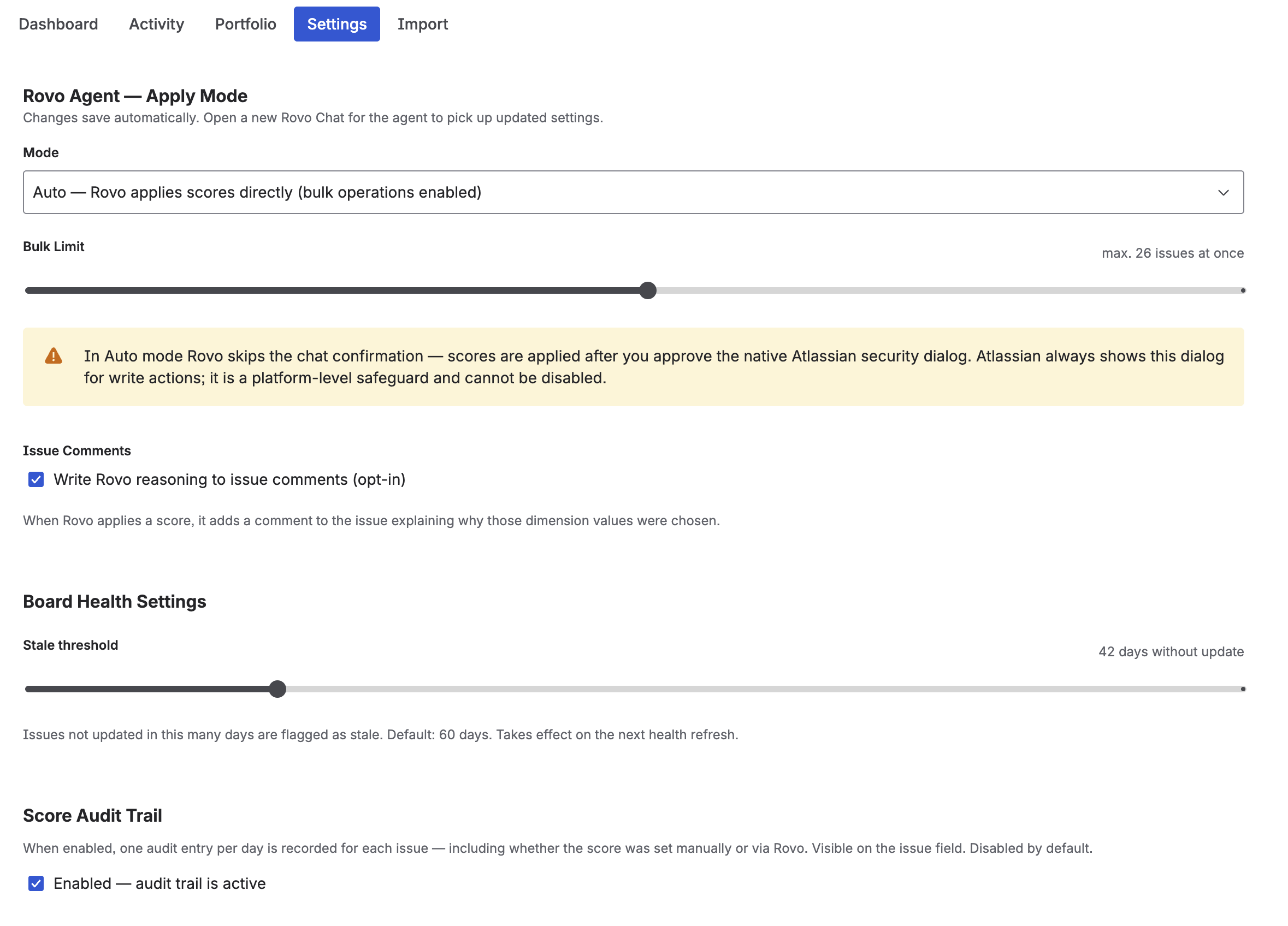The height and width of the screenshot is (926, 1288).
Task: Switch to the Dashboard tab
Action: point(58,24)
